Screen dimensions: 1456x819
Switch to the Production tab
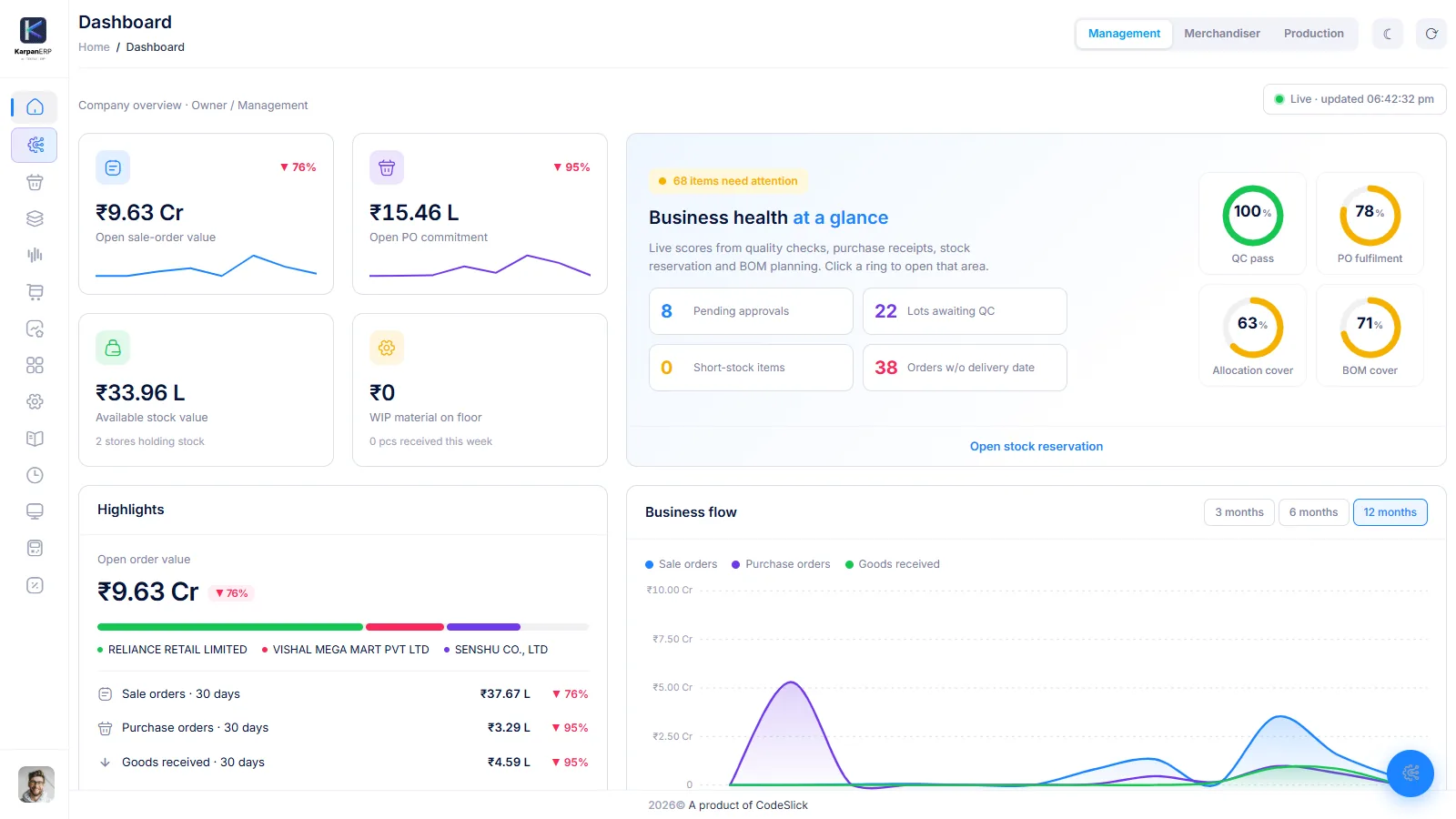(x=1313, y=34)
